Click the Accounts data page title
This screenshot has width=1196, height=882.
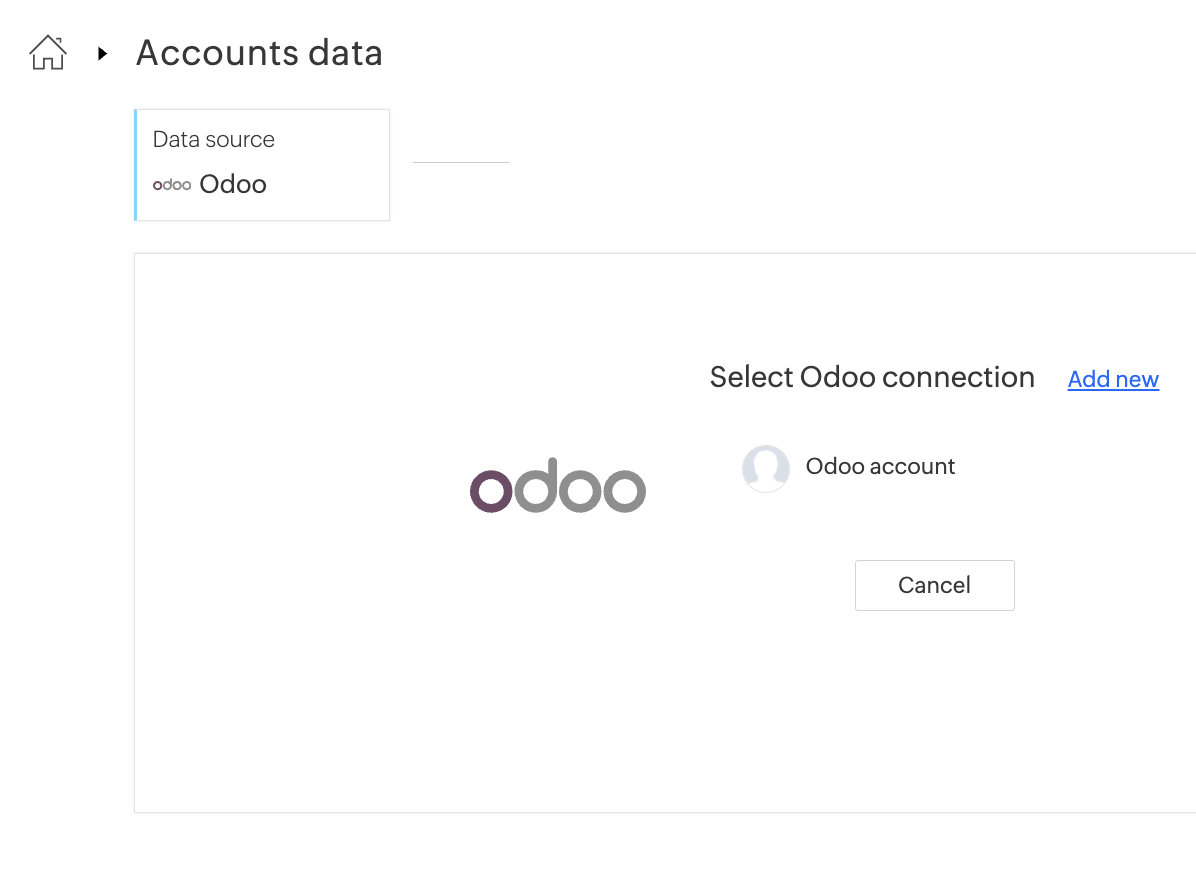pos(259,53)
